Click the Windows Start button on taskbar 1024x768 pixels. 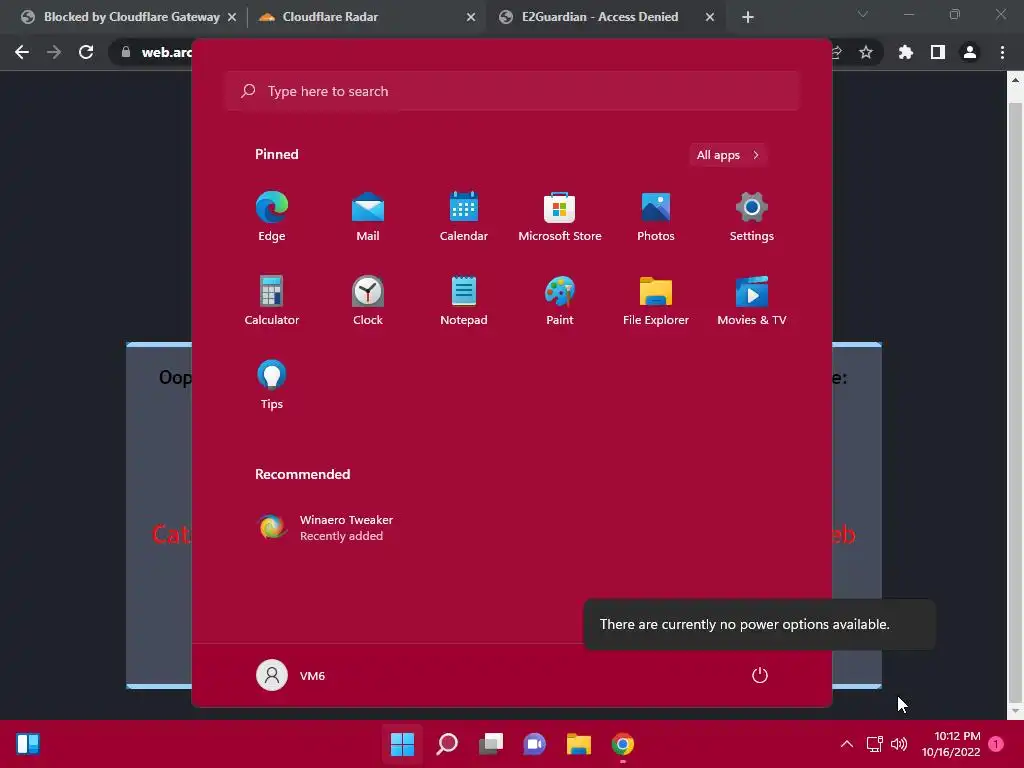pyautogui.click(x=402, y=744)
